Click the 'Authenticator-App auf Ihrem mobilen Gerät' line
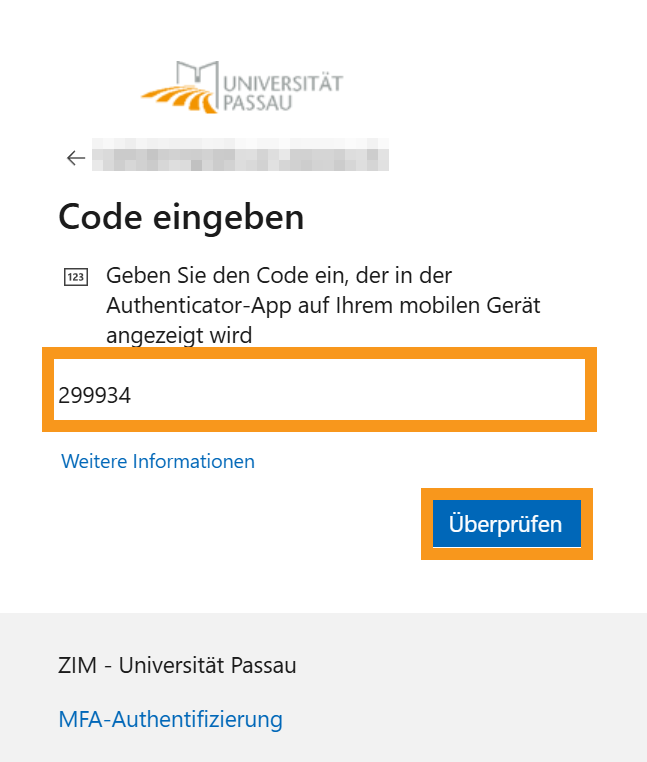The width and height of the screenshot is (647, 762). click(x=324, y=305)
